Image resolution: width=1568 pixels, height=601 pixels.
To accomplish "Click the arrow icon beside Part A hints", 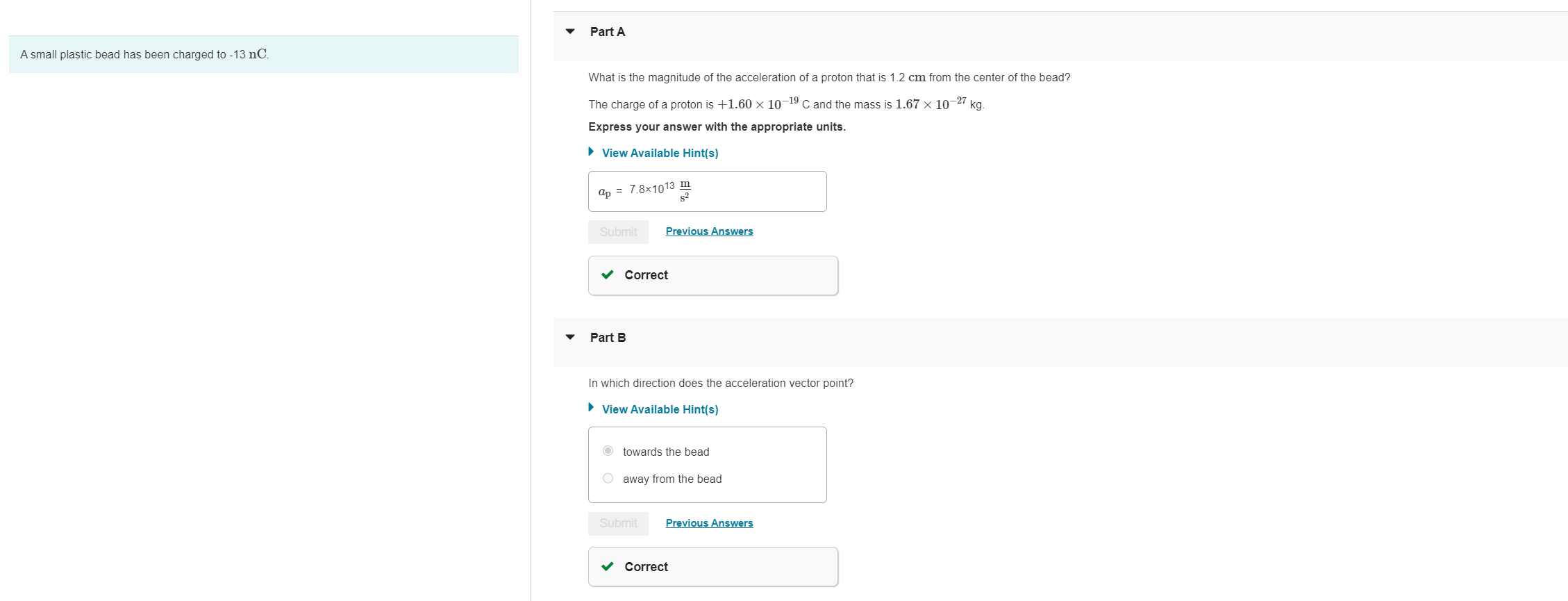I will [x=592, y=151].
